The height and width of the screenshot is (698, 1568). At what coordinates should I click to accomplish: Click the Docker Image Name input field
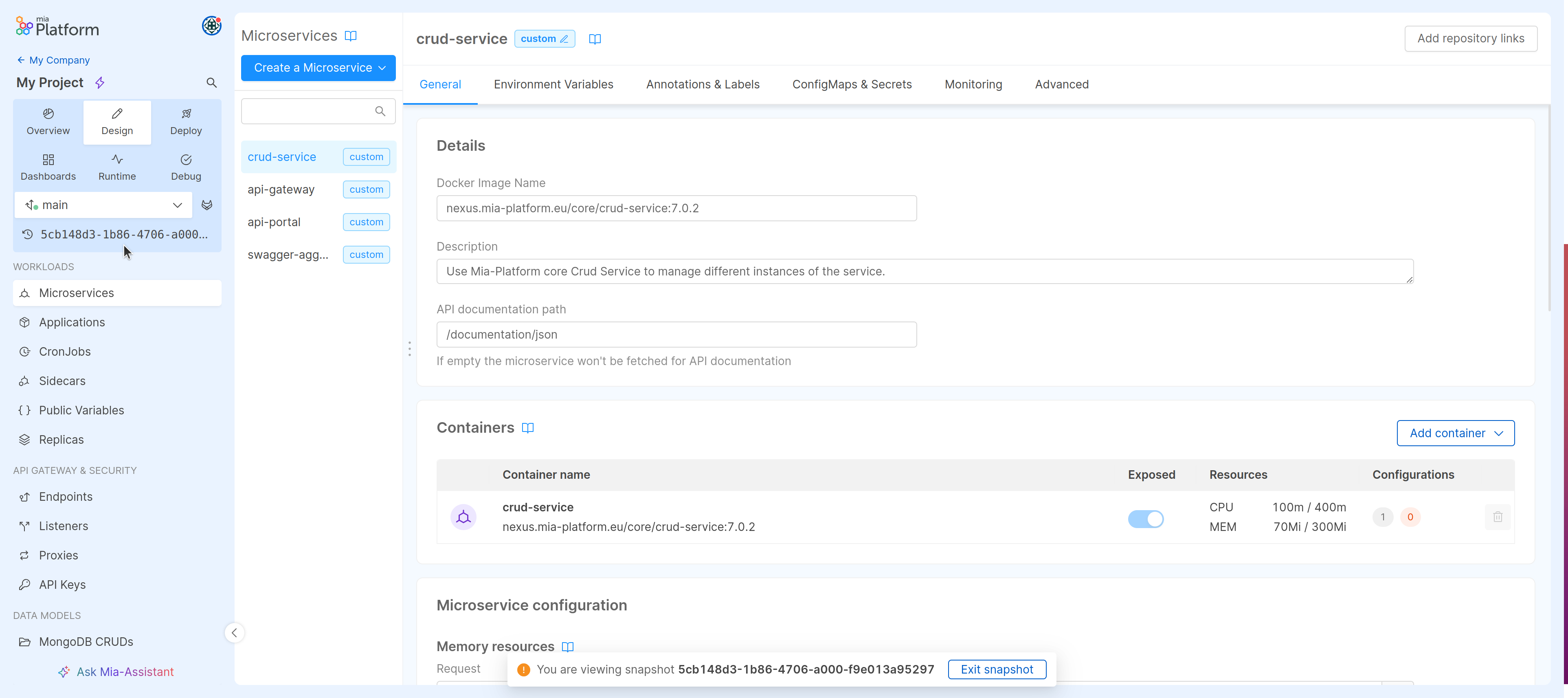tap(676, 208)
